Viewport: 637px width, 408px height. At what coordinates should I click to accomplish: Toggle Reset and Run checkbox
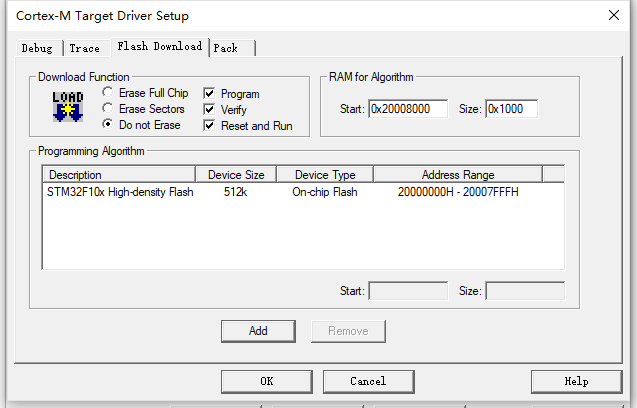209,125
